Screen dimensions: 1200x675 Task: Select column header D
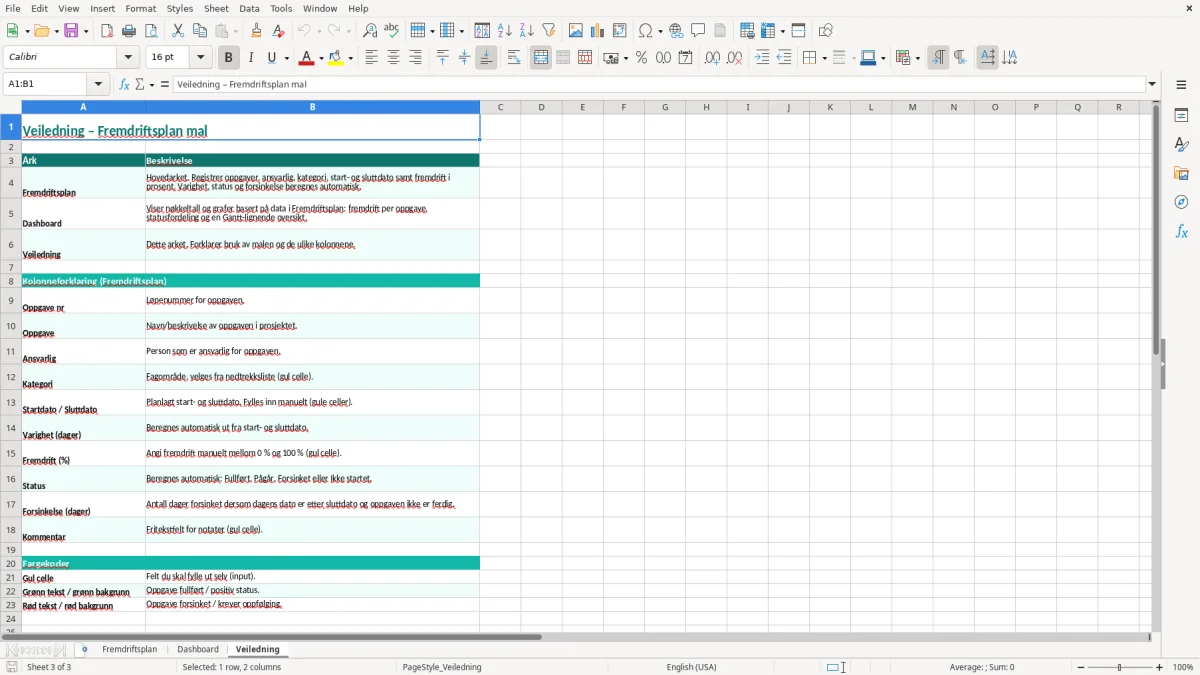(x=541, y=107)
